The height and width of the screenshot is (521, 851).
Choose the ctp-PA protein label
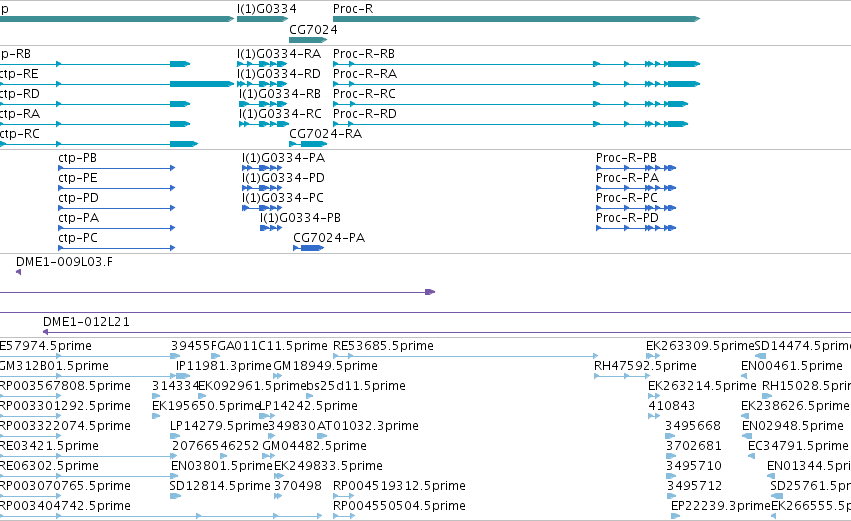point(78,218)
